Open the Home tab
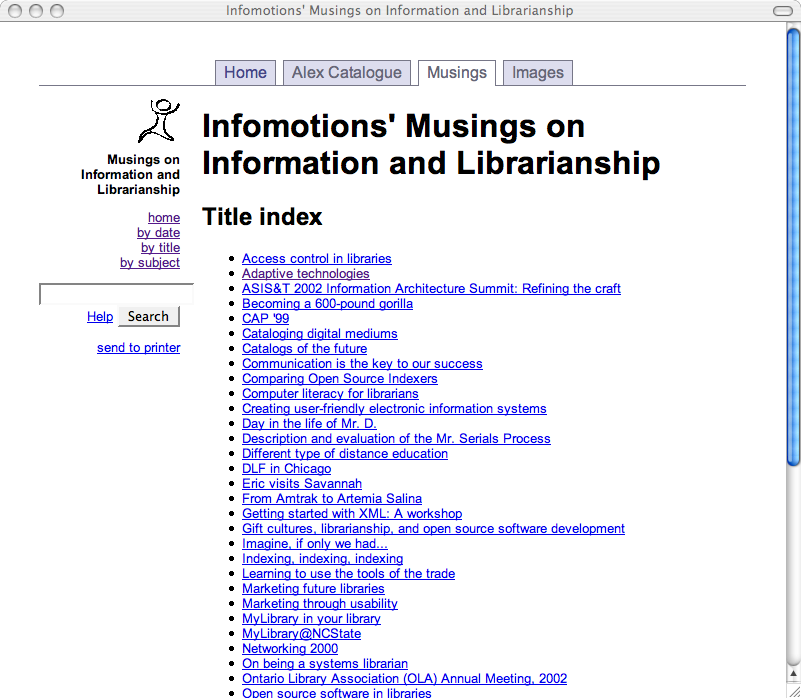The height and width of the screenshot is (698, 801). 245,73
